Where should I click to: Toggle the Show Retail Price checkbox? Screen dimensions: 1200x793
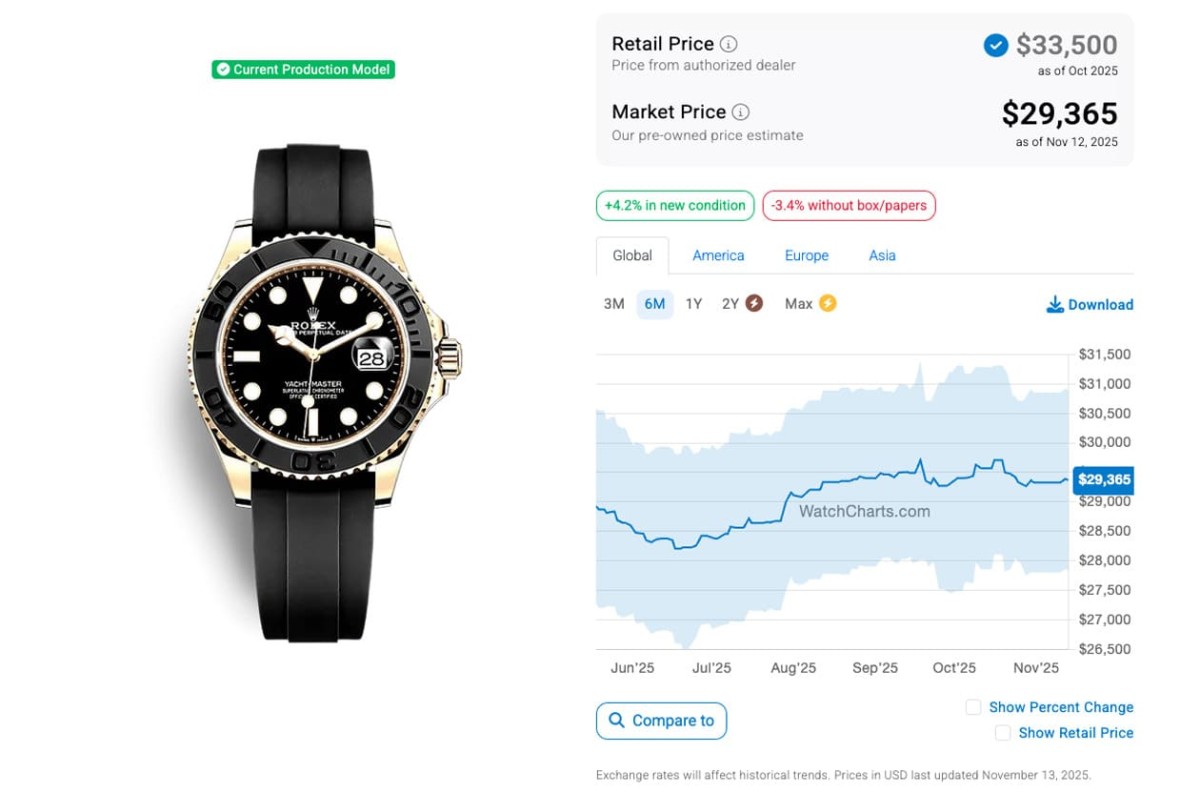tap(1003, 733)
